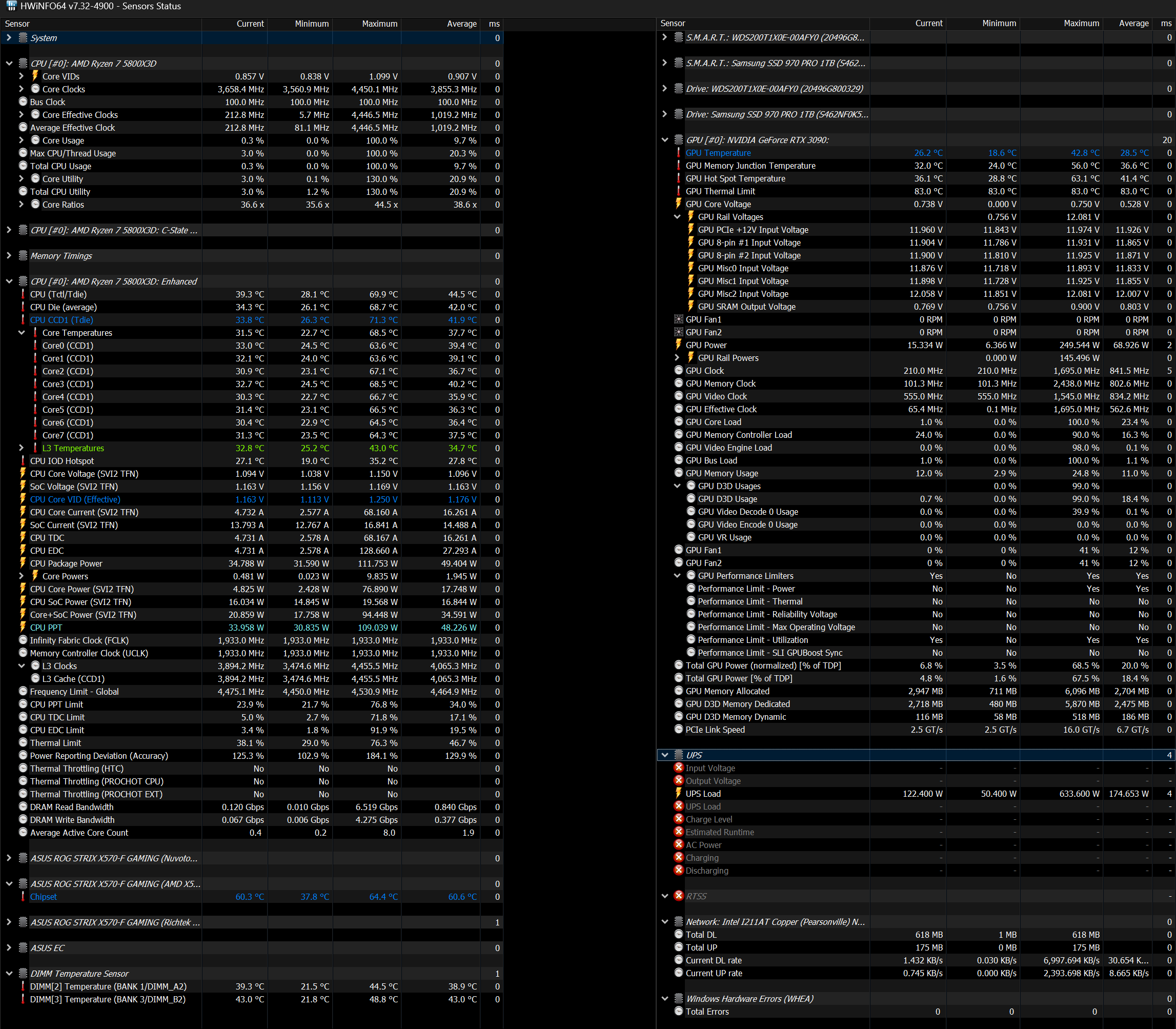Image resolution: width=1176 pixels, height=1029 pixels.
Task: Expand Drive: WDS200T1X0E-00AFY0 group
Action: pos(664,88)
